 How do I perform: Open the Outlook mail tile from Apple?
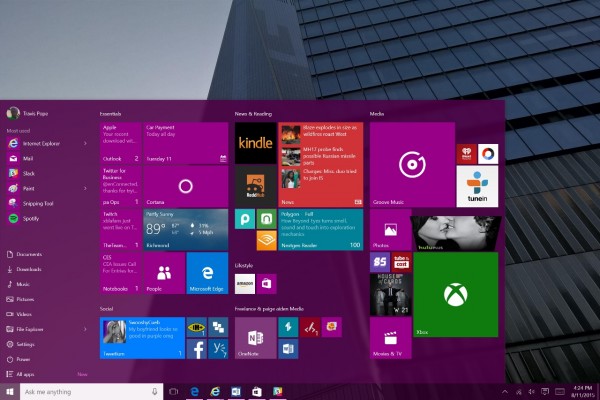click(x=121, y=143)
